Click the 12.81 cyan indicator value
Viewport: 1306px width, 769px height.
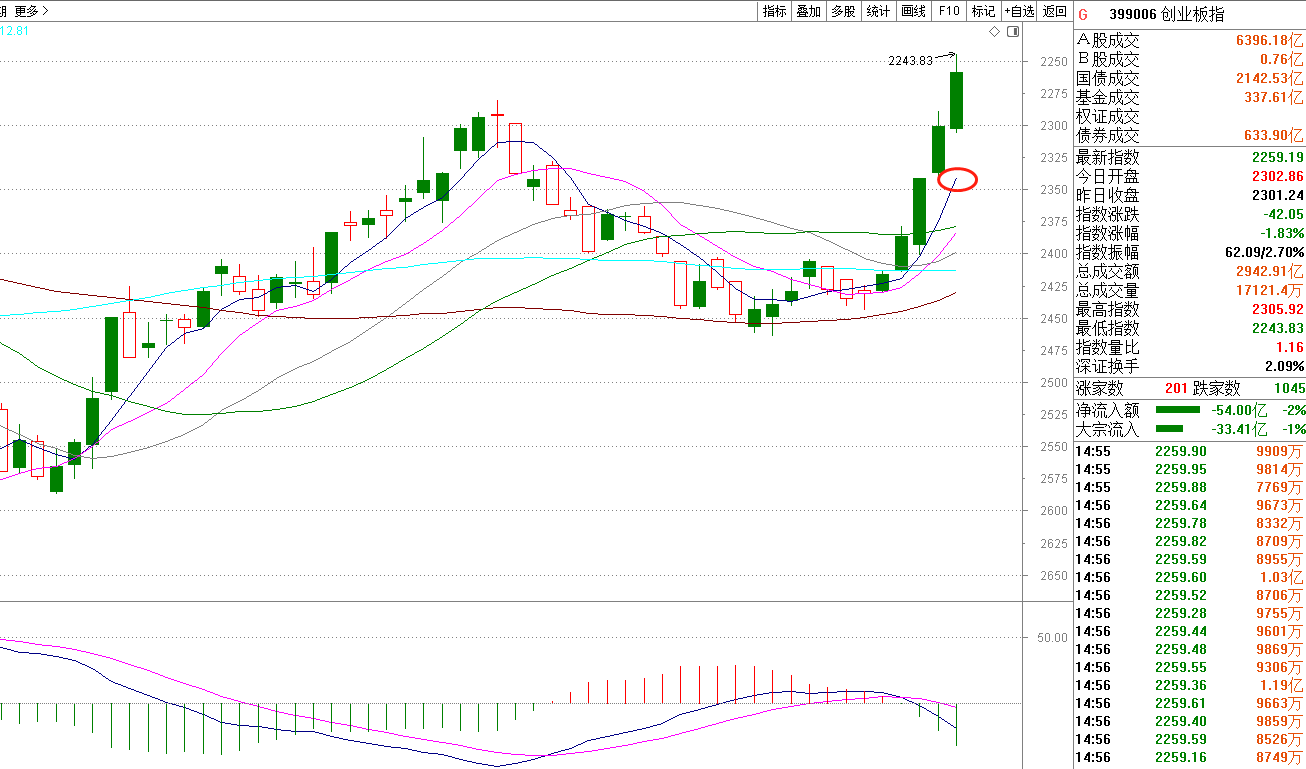coord(14,31)
